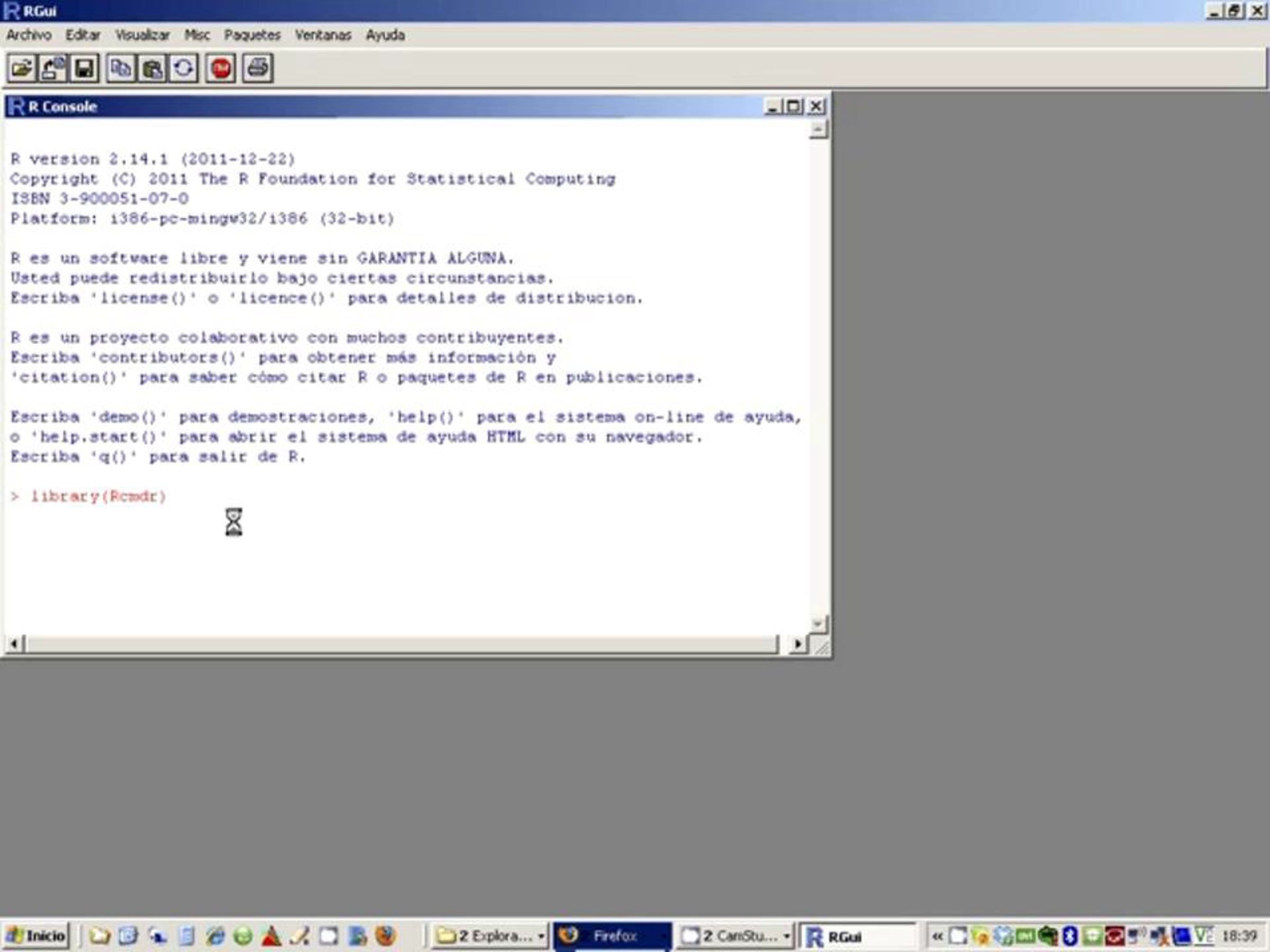Open the folder icon in quick launch
This screenshot has width=1270, height=952.
coord(100,936)
